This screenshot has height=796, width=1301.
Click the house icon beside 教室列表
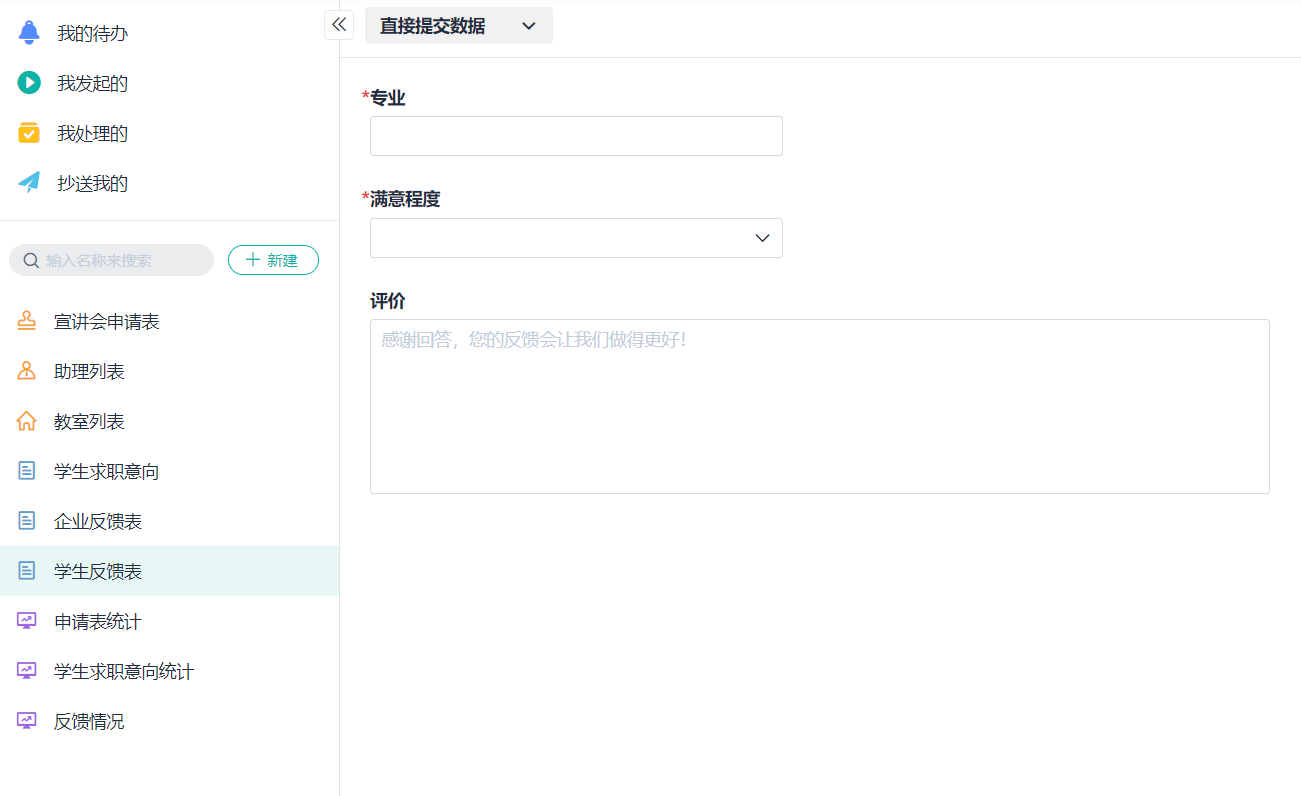27,421
